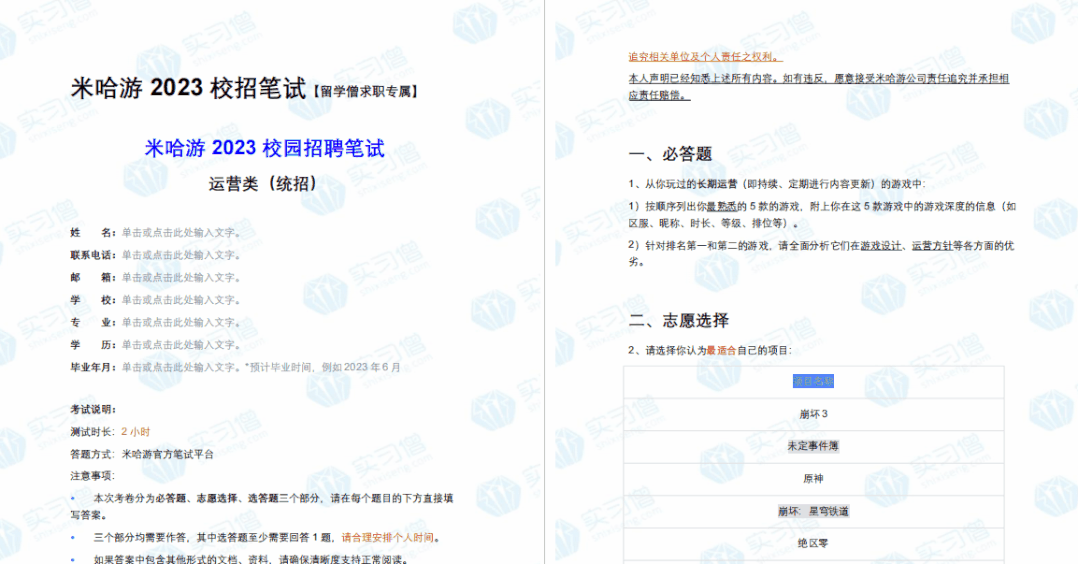Click the orange underlined 追究相关单位及个人责任之权利 line
1078x564 pixels.
[x=705, y=57]
